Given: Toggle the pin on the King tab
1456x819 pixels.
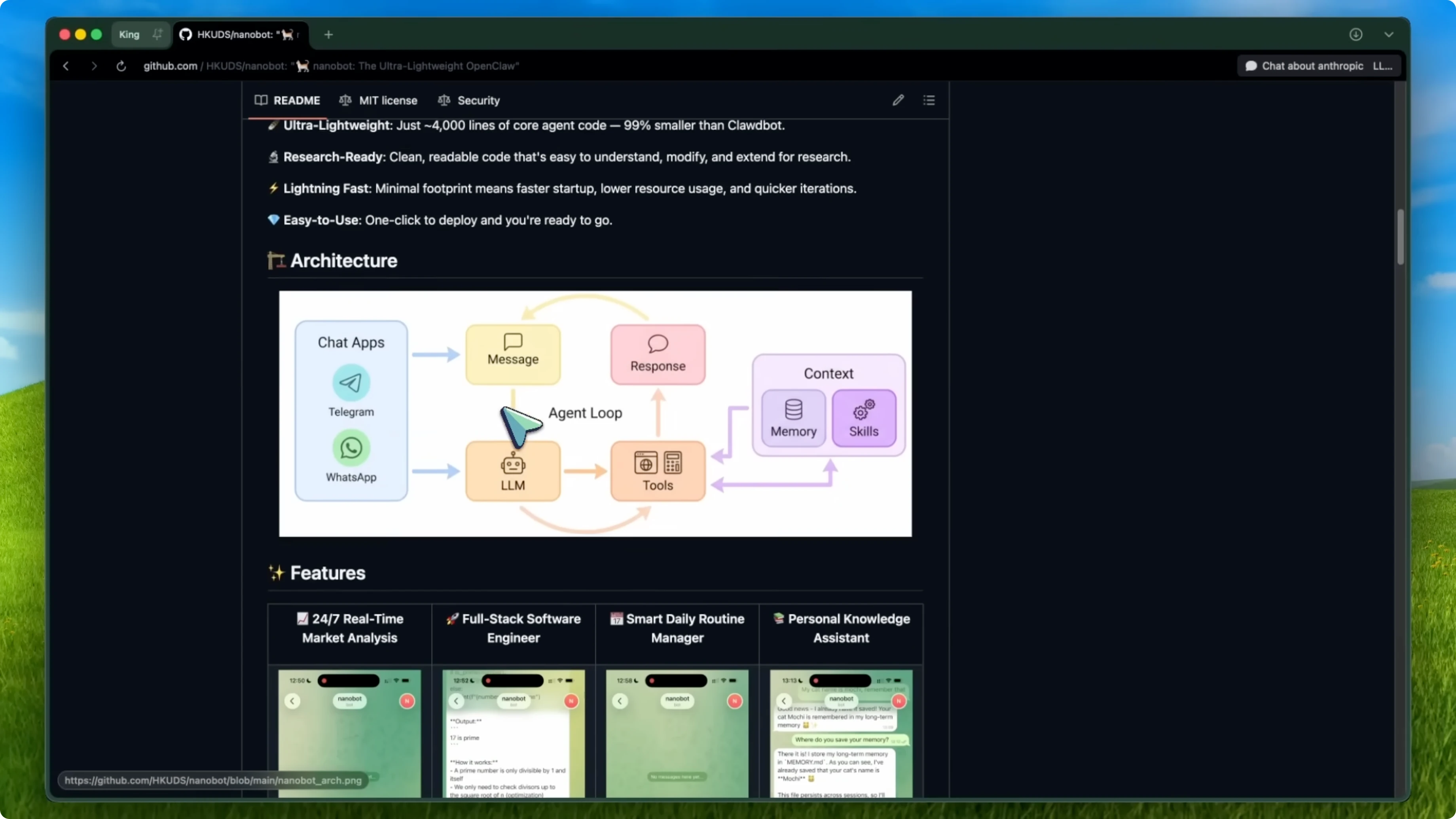Looking at the screenshot, I should point(157,34).
